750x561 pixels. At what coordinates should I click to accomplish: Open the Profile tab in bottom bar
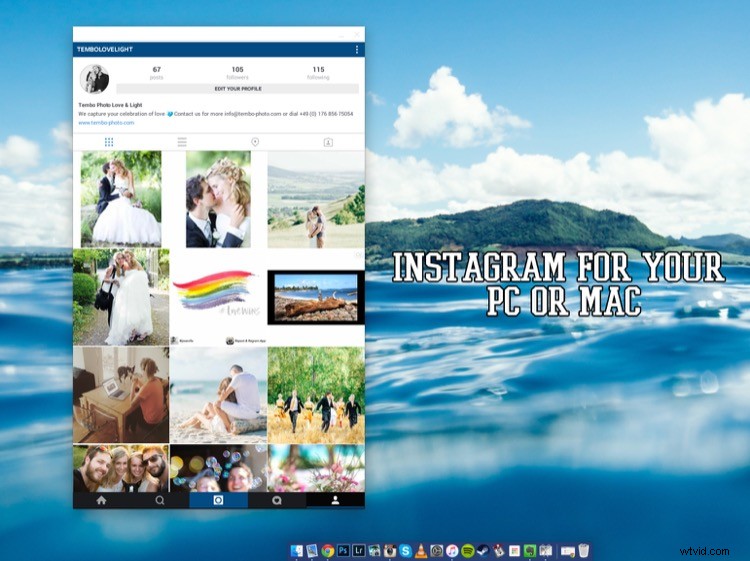pyautogui.click(x=335, y=500)
